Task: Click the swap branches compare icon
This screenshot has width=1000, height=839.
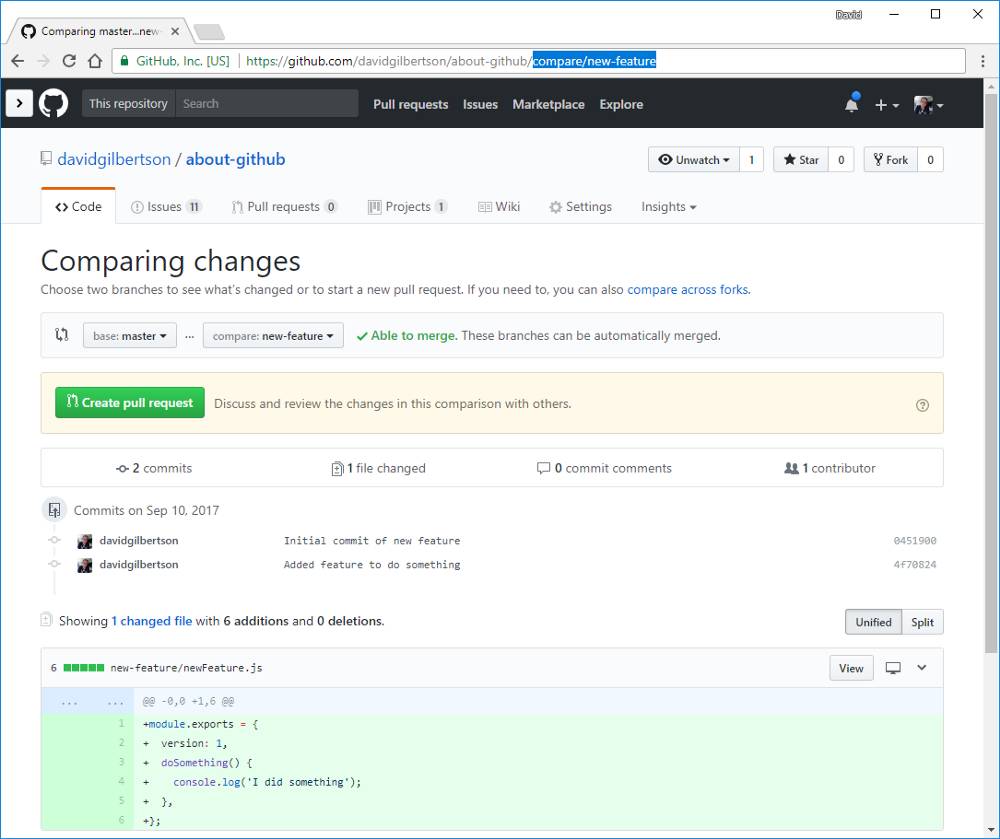Action: [62, 336]
